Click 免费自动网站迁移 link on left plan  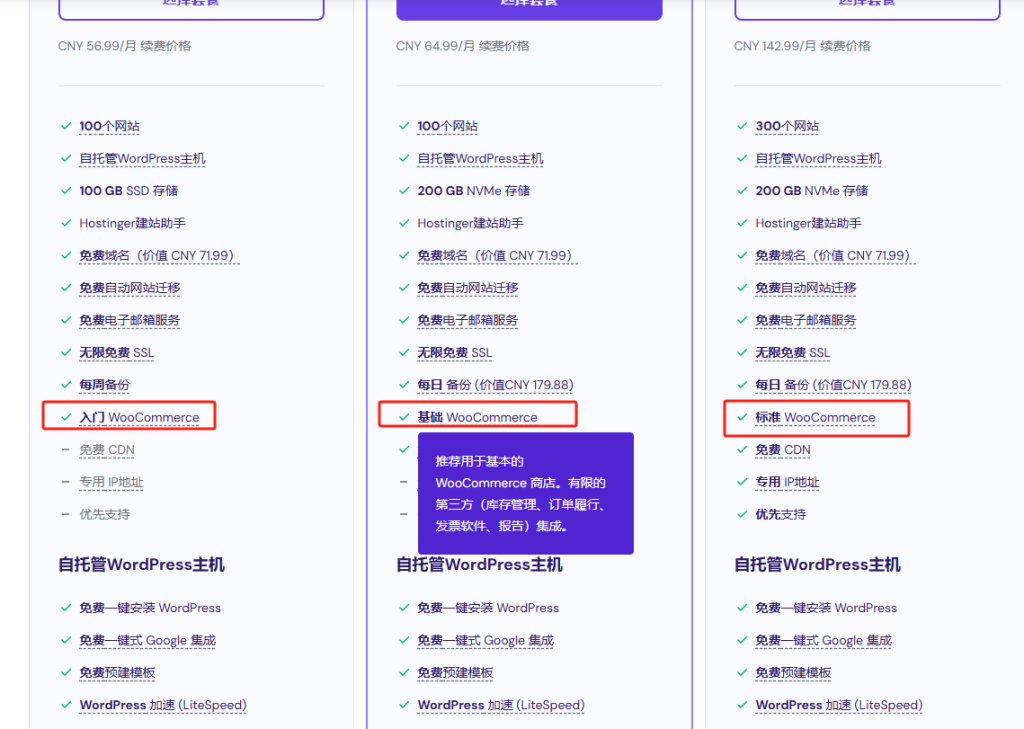pos(129,287)
